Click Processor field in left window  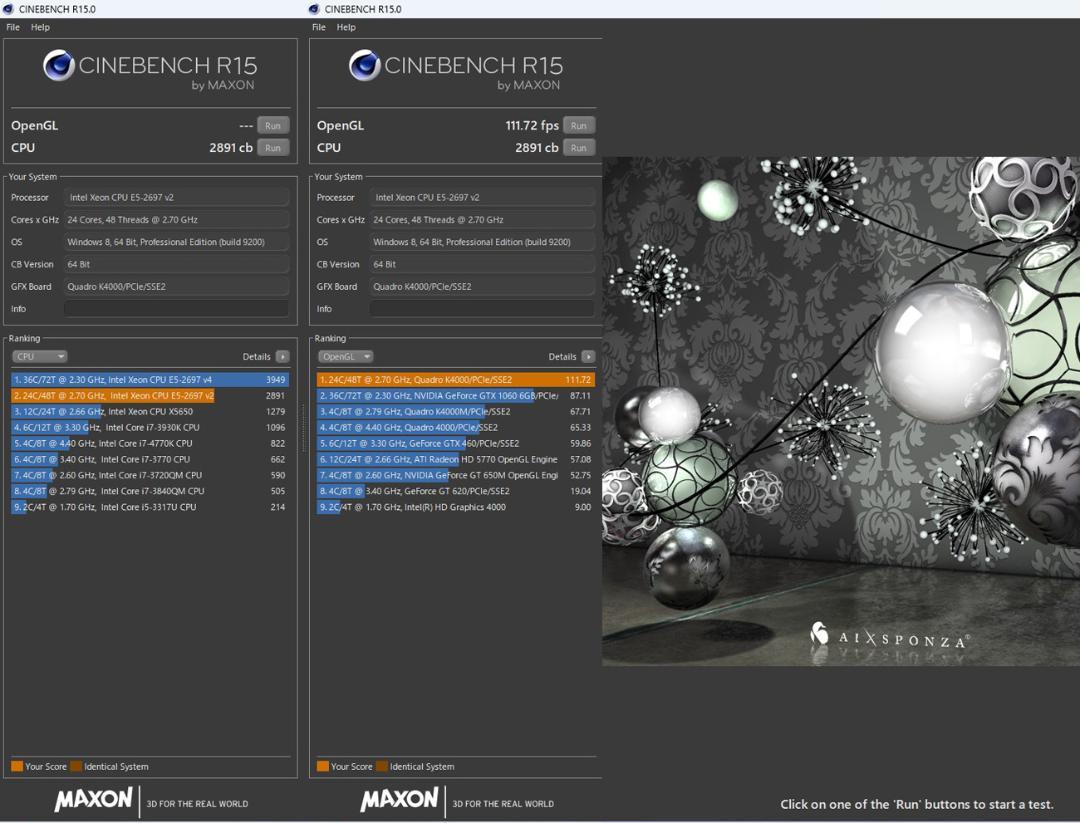(x=176, y=197)
